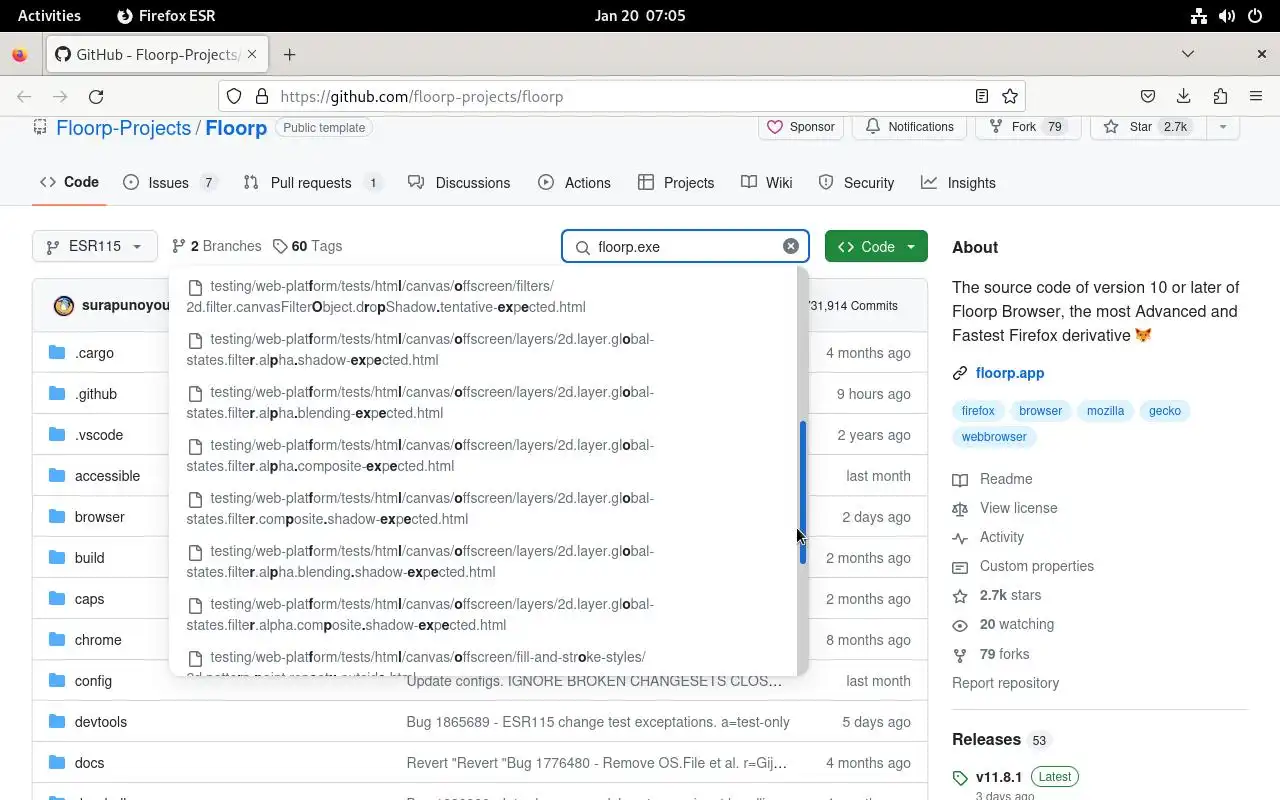Viewport: 1280px width, 800px height.
Task: Click the site security lock icon
Action: pos(262,96)
